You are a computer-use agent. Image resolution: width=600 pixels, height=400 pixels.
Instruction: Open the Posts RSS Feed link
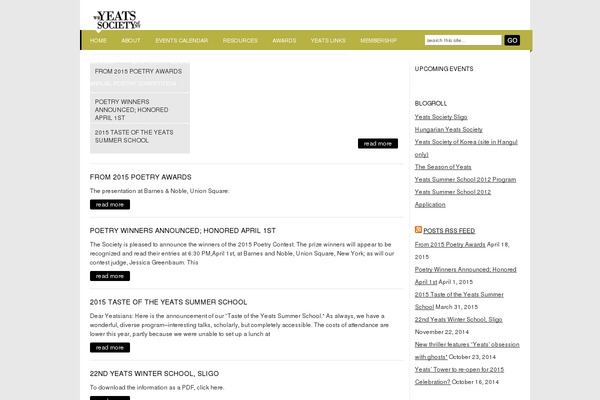click(x=449, y=231)
